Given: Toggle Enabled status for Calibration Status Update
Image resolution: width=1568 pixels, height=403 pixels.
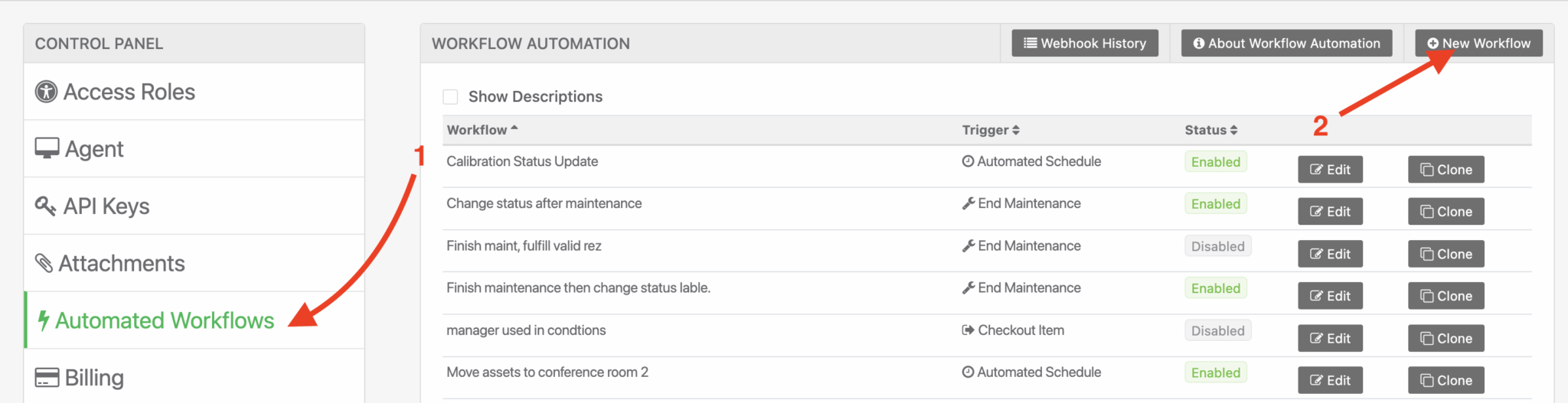Looking at the screenshot, I should pyautogui.click(x=1216, y=162).
